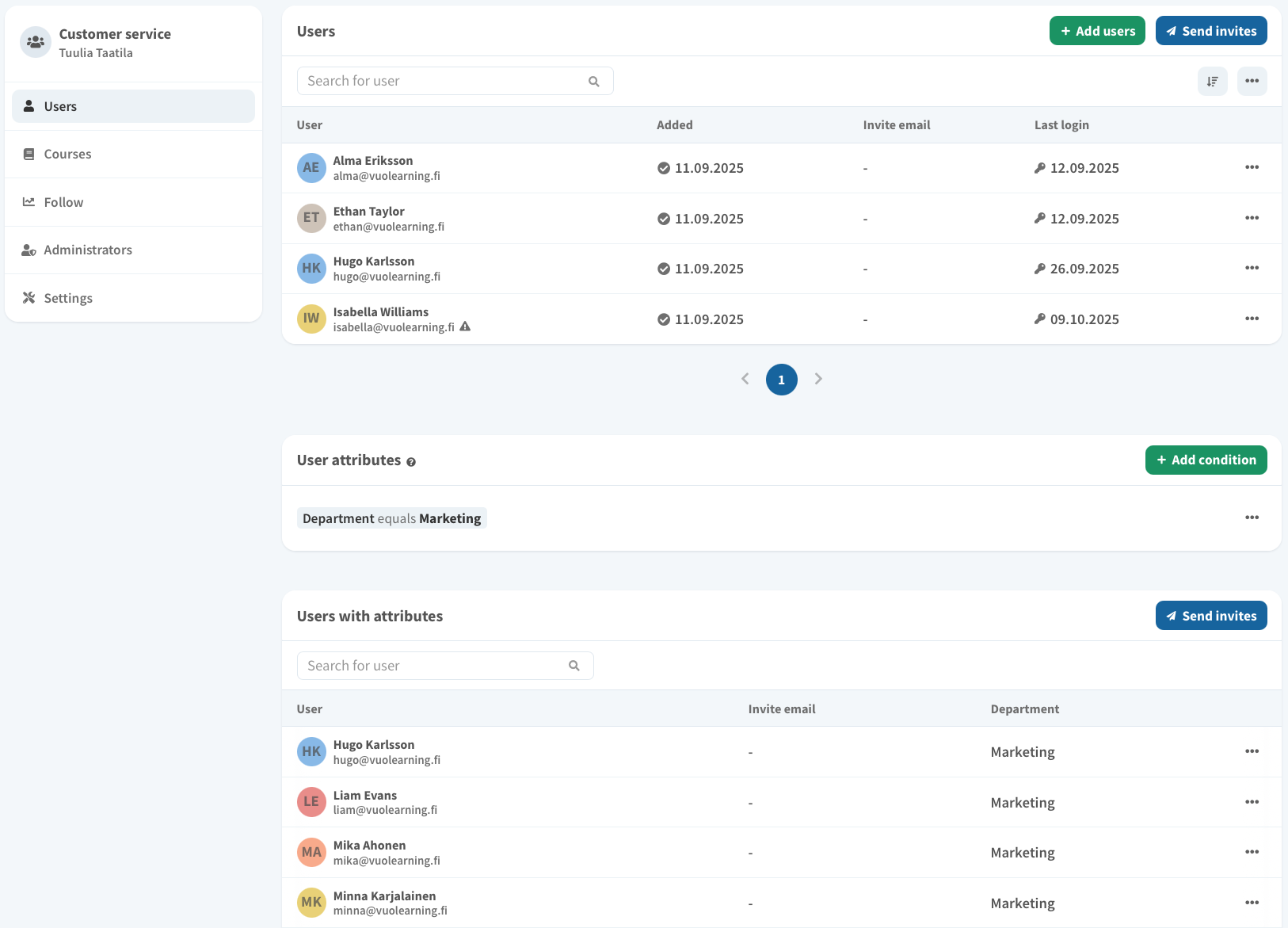Go to the next page with right chevron
Screen dimensions: 1288x928
818,379
